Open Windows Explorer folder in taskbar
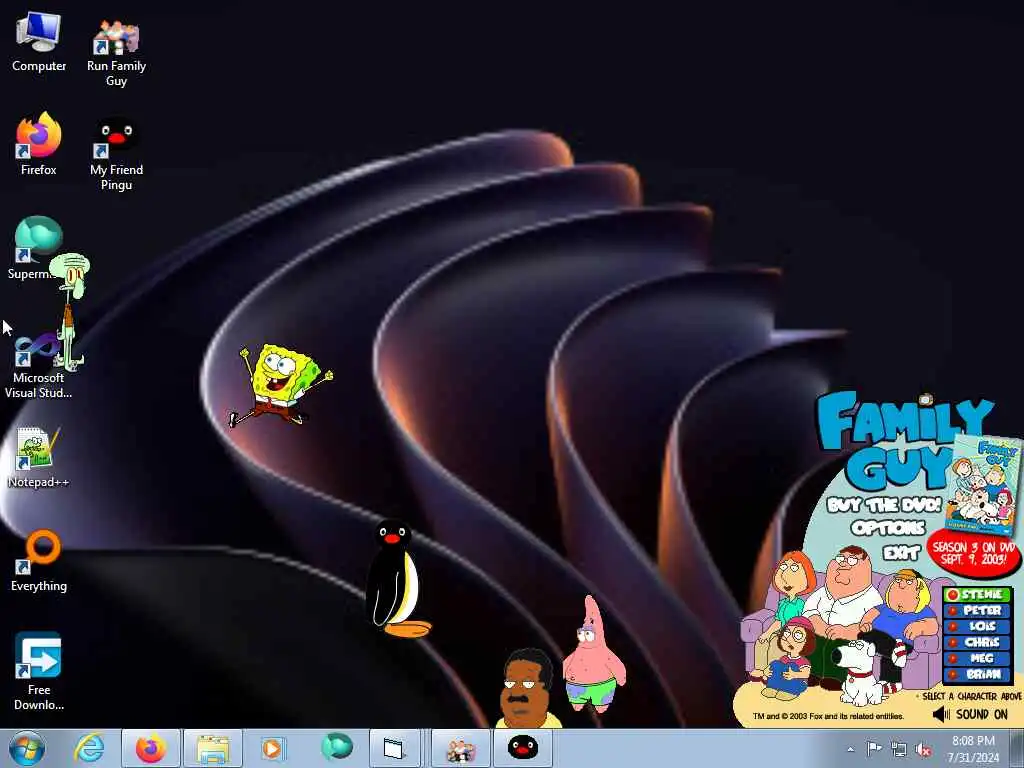 coord(213,748)
